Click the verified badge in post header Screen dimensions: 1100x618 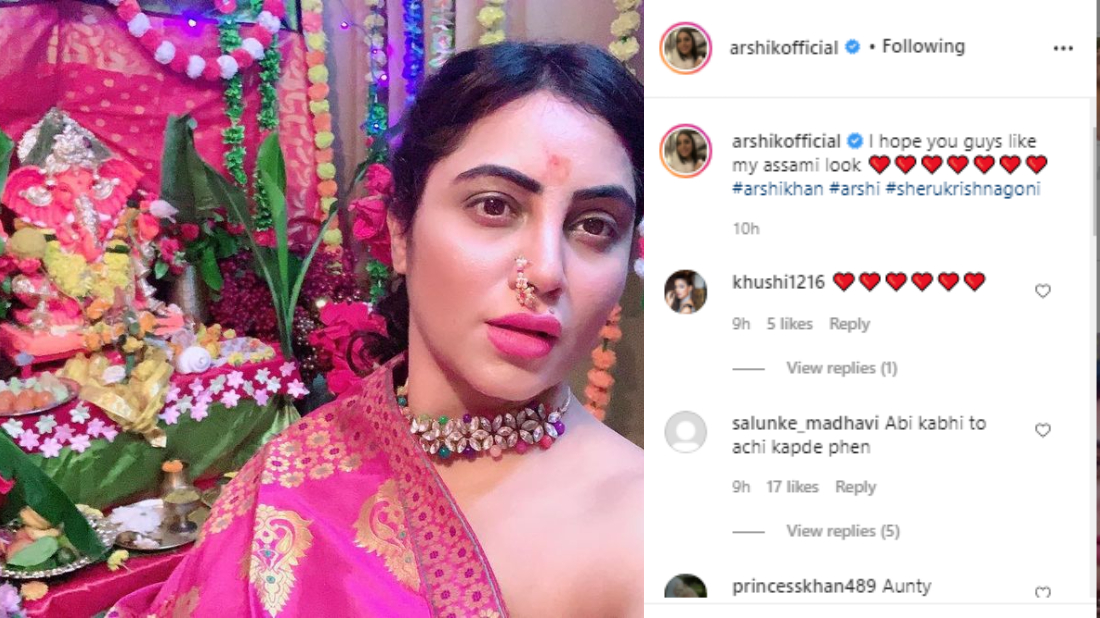[852, 47]
